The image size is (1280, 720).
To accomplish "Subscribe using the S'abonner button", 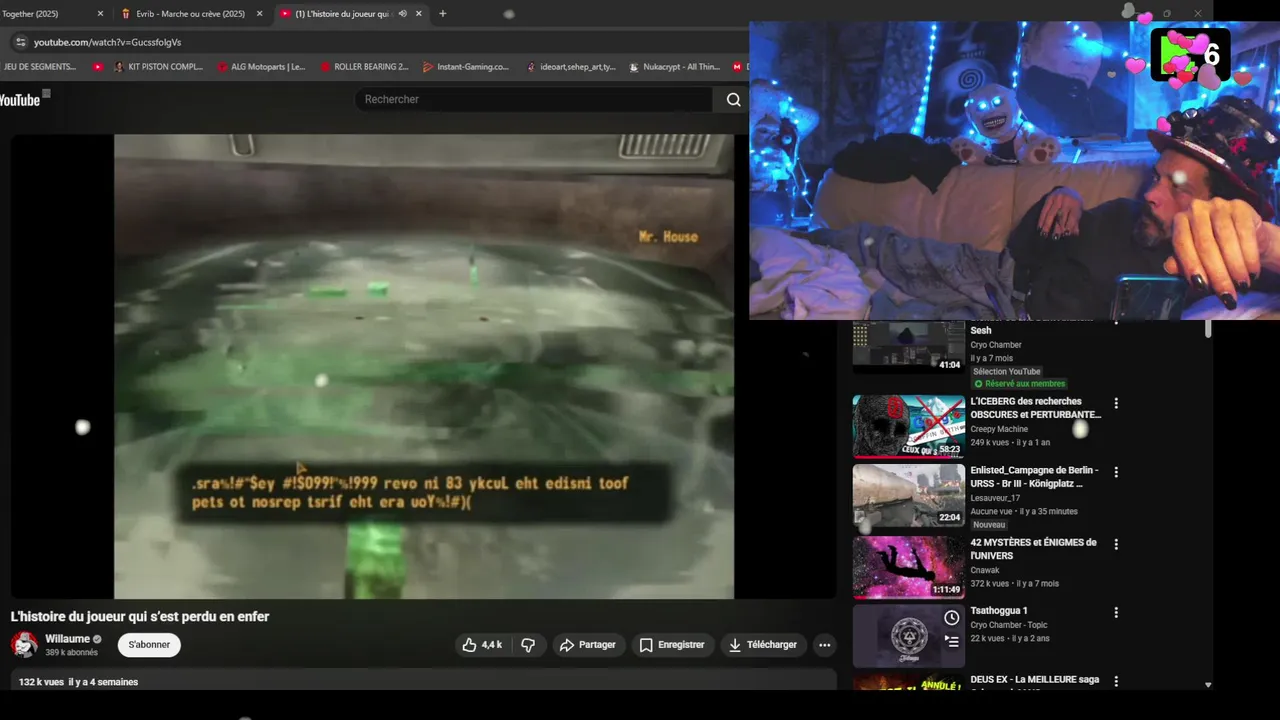I will (149, 645).
